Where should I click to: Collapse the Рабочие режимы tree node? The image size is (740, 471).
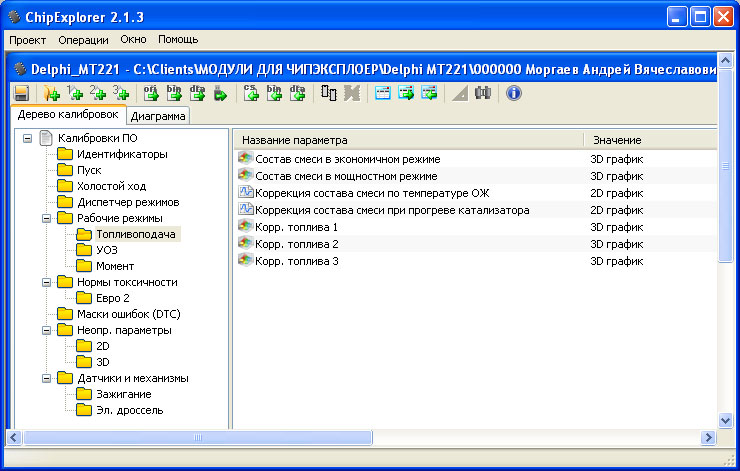click(x=46, y=218)
